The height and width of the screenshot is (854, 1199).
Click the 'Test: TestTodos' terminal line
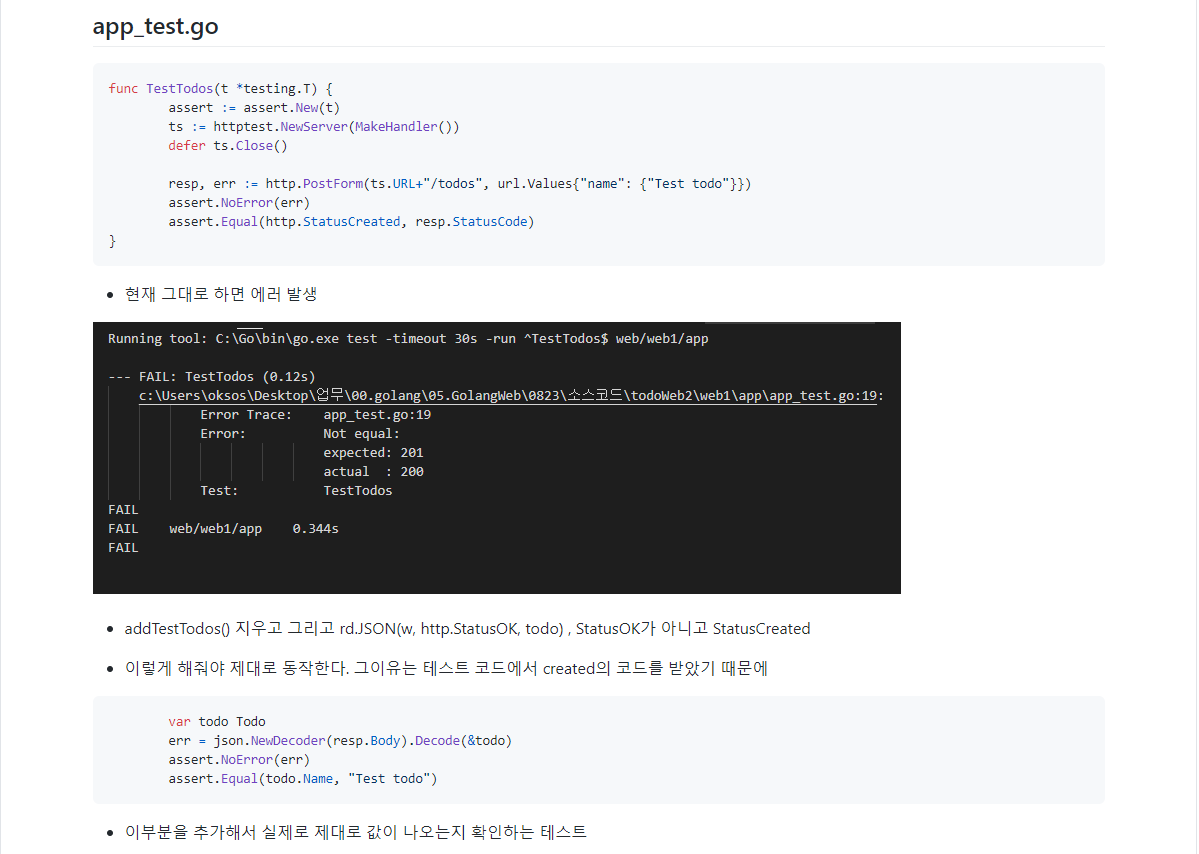click(296, 491)
